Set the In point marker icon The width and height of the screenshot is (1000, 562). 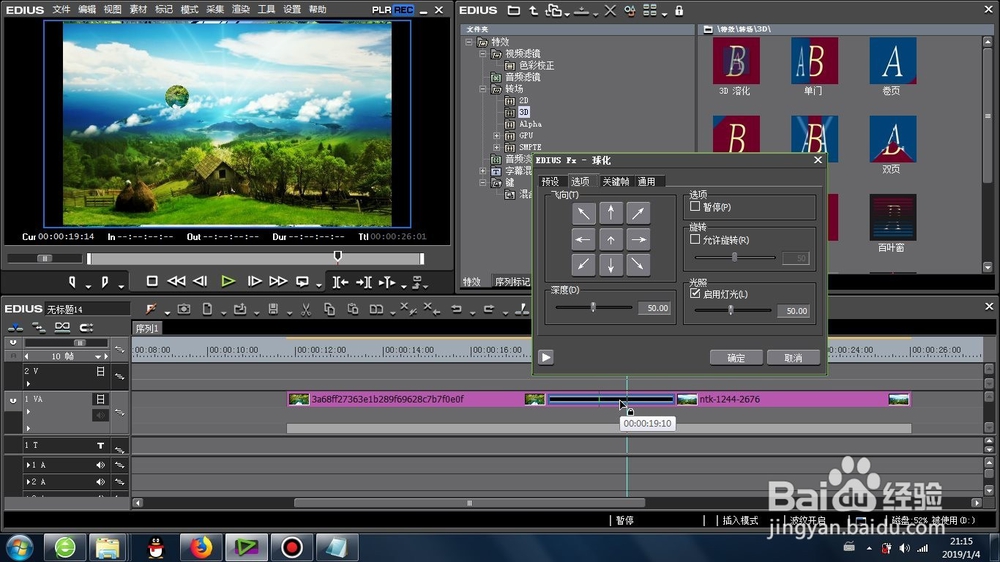click(x=73, y=281)
